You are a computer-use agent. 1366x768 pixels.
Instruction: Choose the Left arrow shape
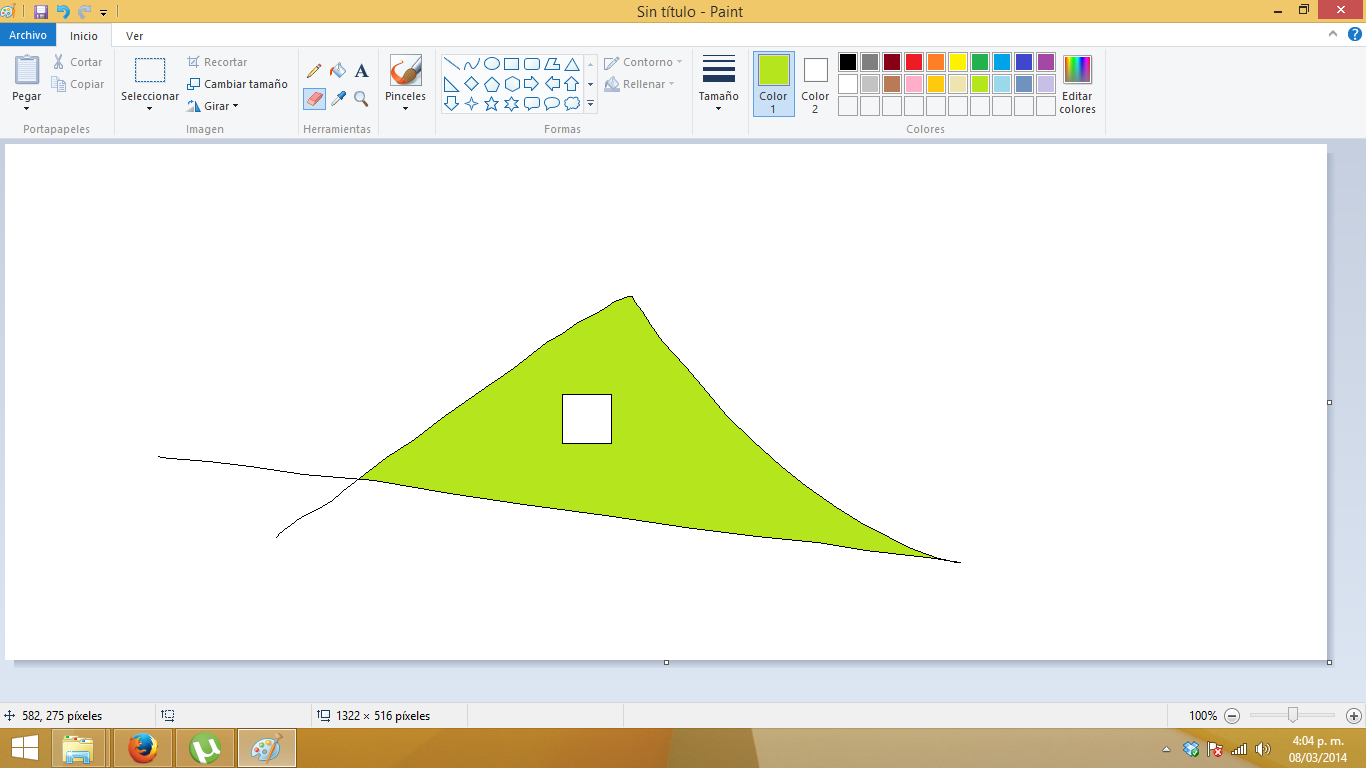tap(552, 84)
